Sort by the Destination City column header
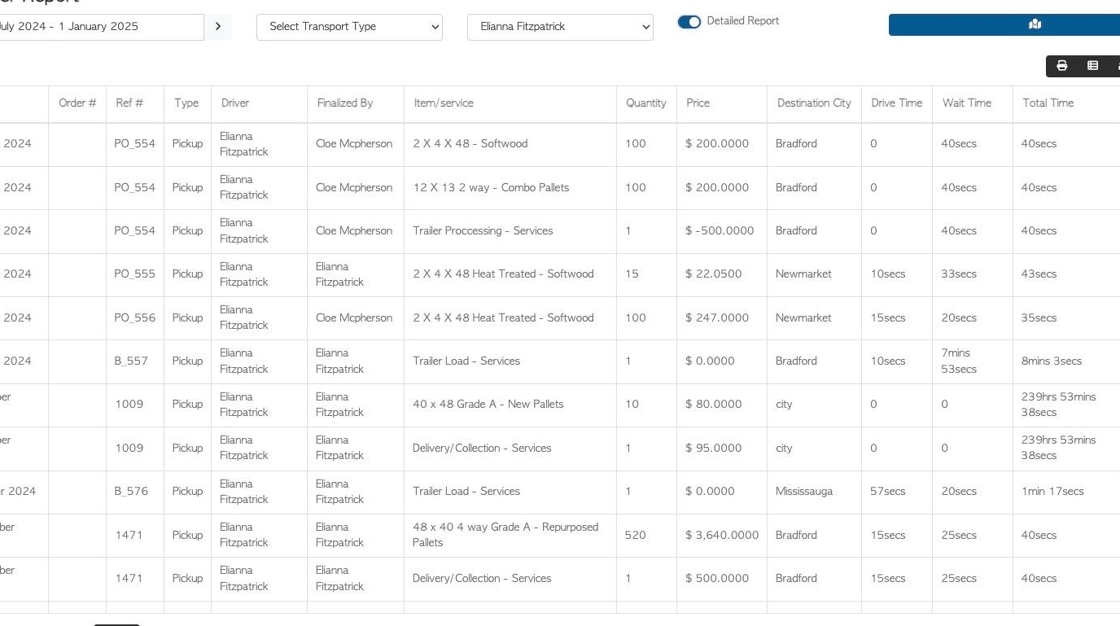Image resolution: width=1120 pixels, height=626 pixels. (814, 103)
